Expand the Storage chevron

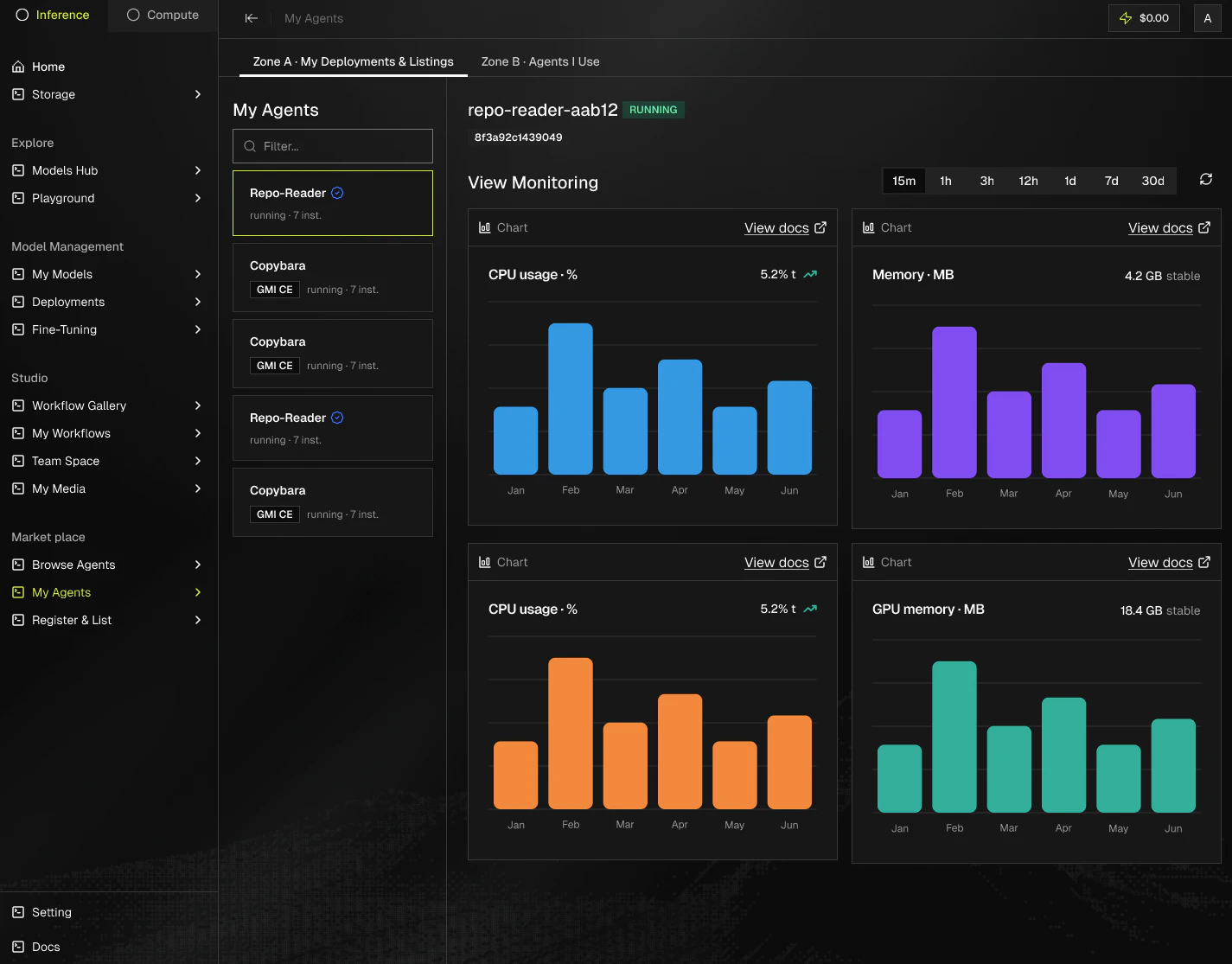tap(198, 94)
